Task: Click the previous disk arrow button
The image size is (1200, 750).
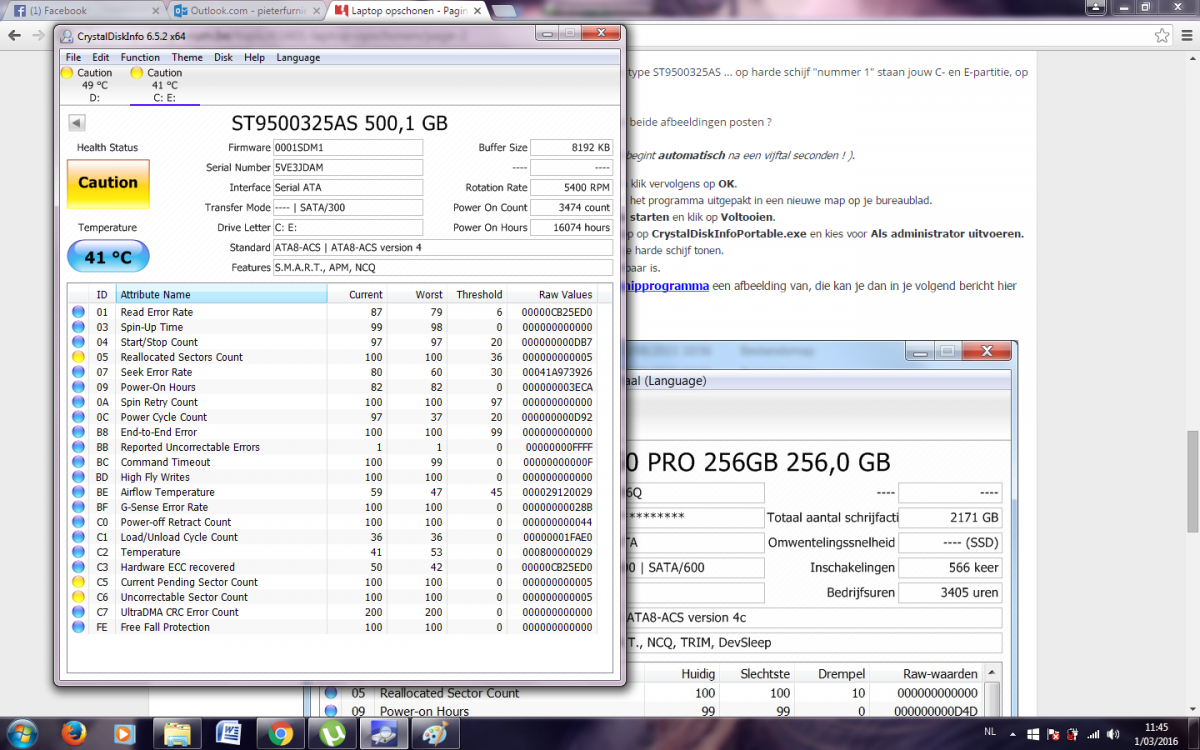Action: coord(77,123)
